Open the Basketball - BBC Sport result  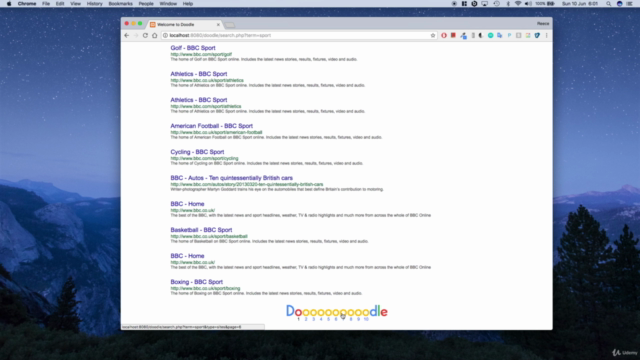point(201,230)
